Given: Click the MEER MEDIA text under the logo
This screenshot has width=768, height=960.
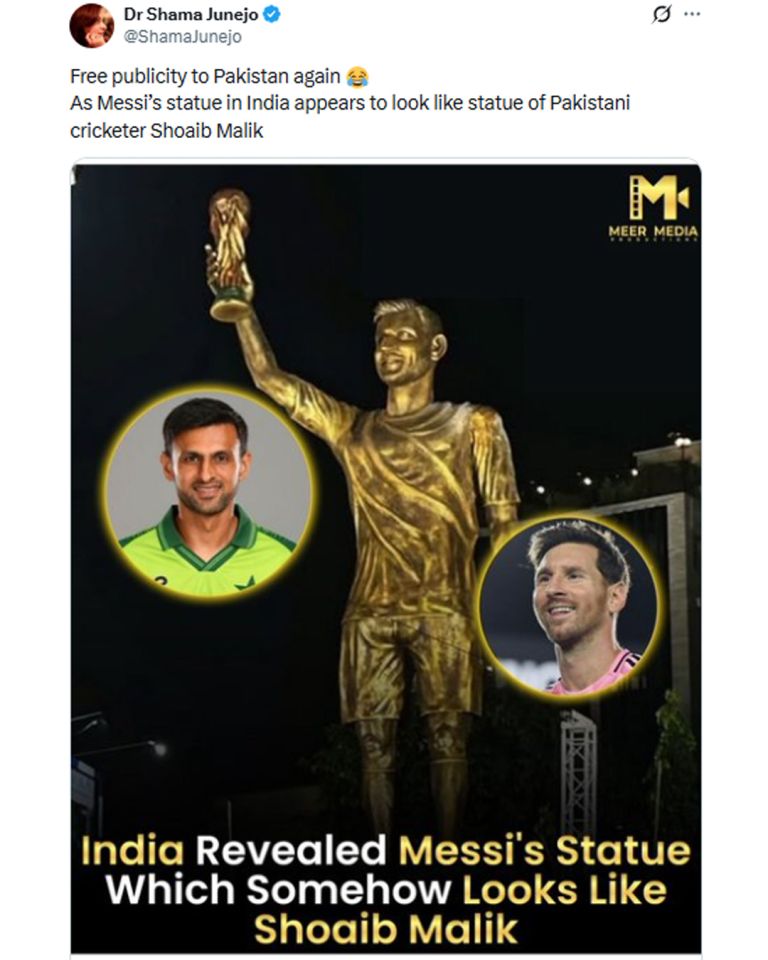Looking at the screenshot, I should pos(653,231).
